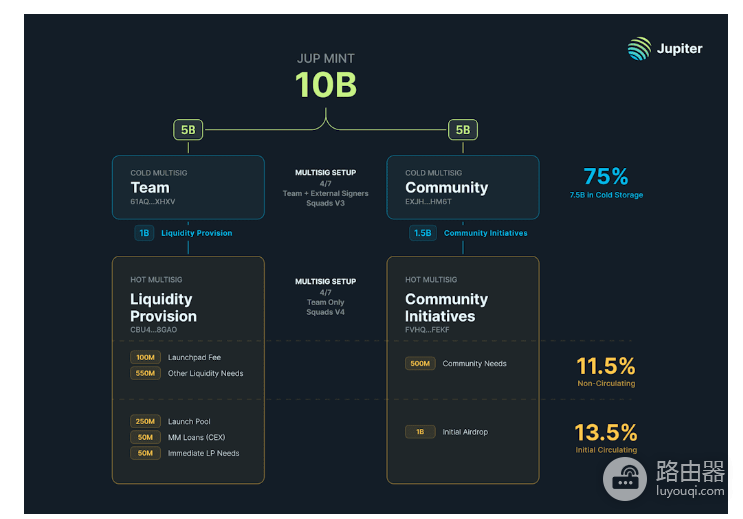Screen dimensions: 743x519
Task: Click 'Initial Airdrop' label
Action: (465, 432)
